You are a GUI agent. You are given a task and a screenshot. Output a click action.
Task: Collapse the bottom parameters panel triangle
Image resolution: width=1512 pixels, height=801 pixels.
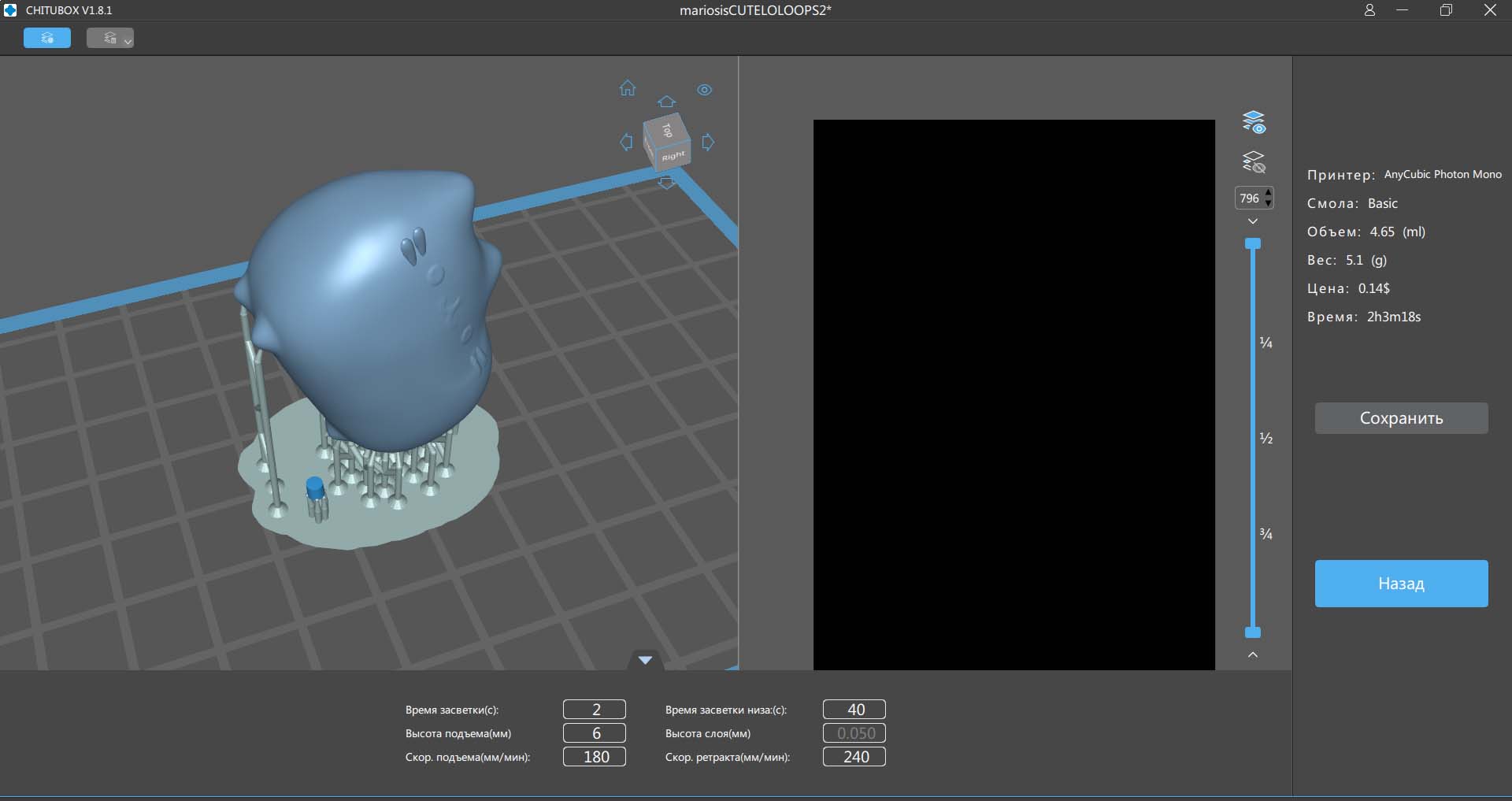(645, 660)
